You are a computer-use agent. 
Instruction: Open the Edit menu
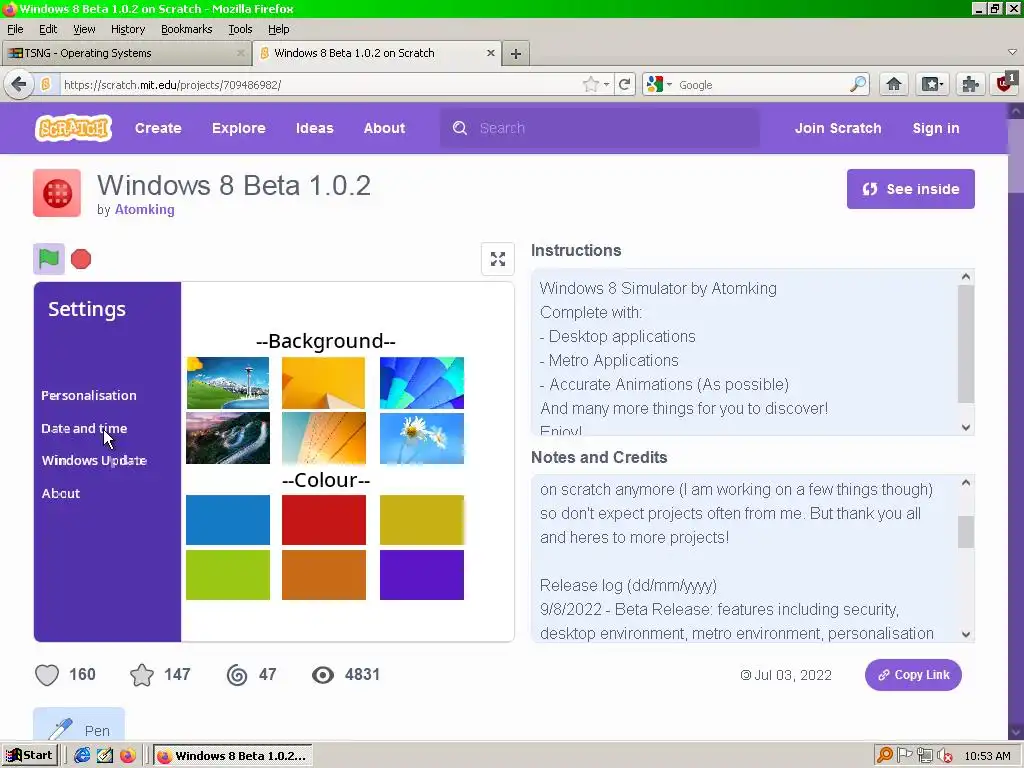[x=48, y=29]
